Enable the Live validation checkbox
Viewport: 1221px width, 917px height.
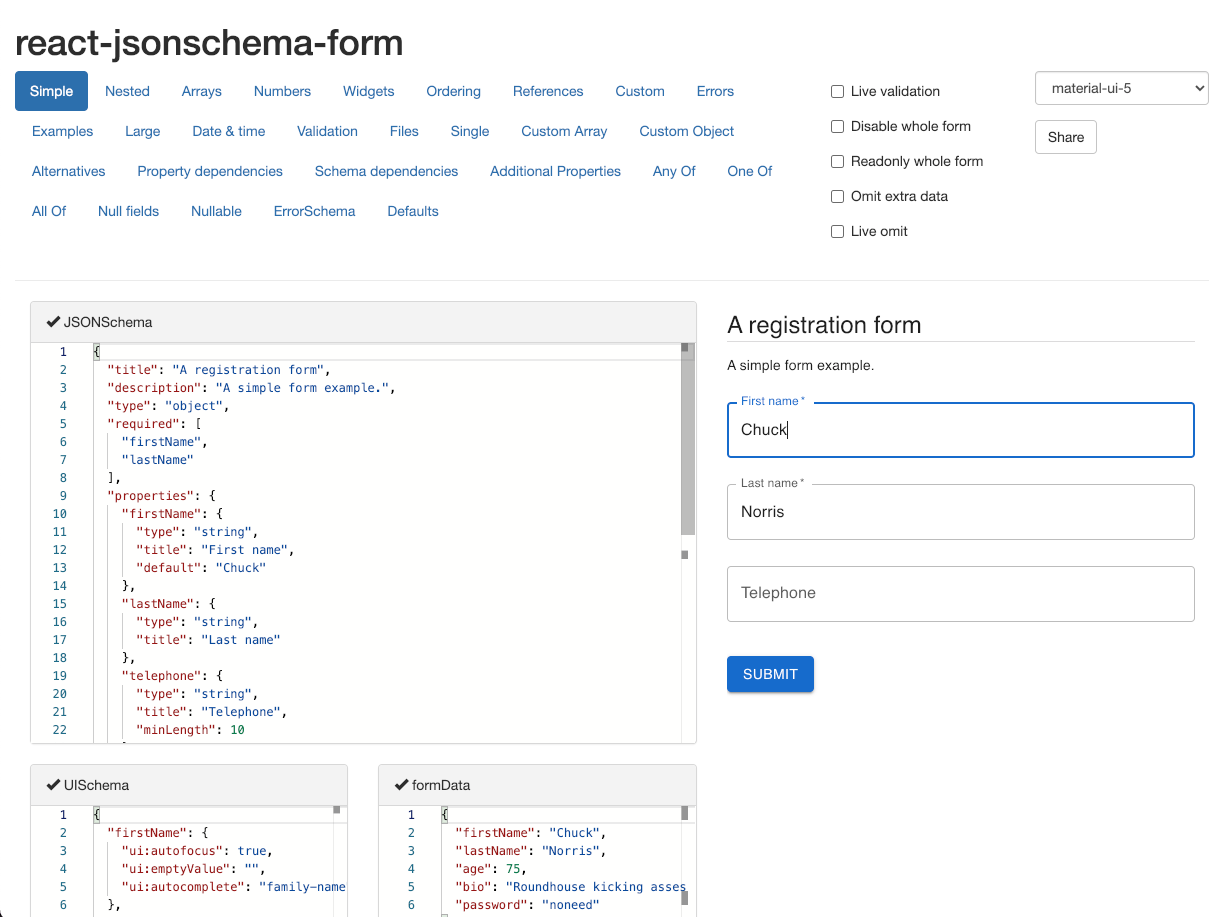[x=838, y=92]
